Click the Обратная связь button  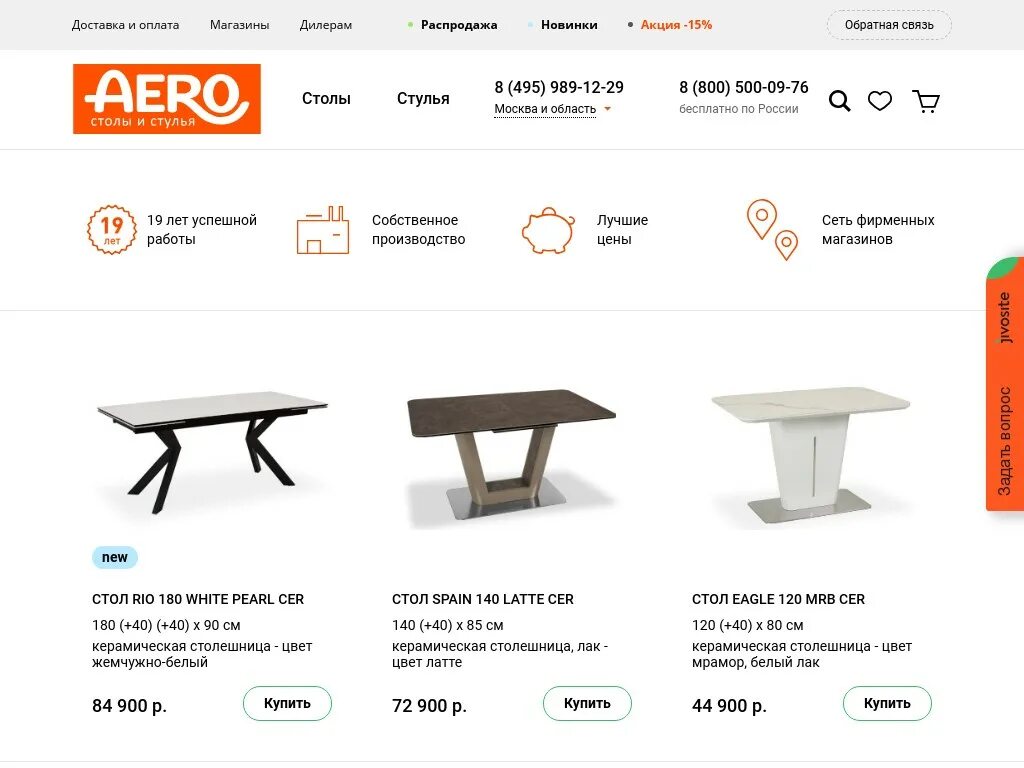(x=889, y=25)
